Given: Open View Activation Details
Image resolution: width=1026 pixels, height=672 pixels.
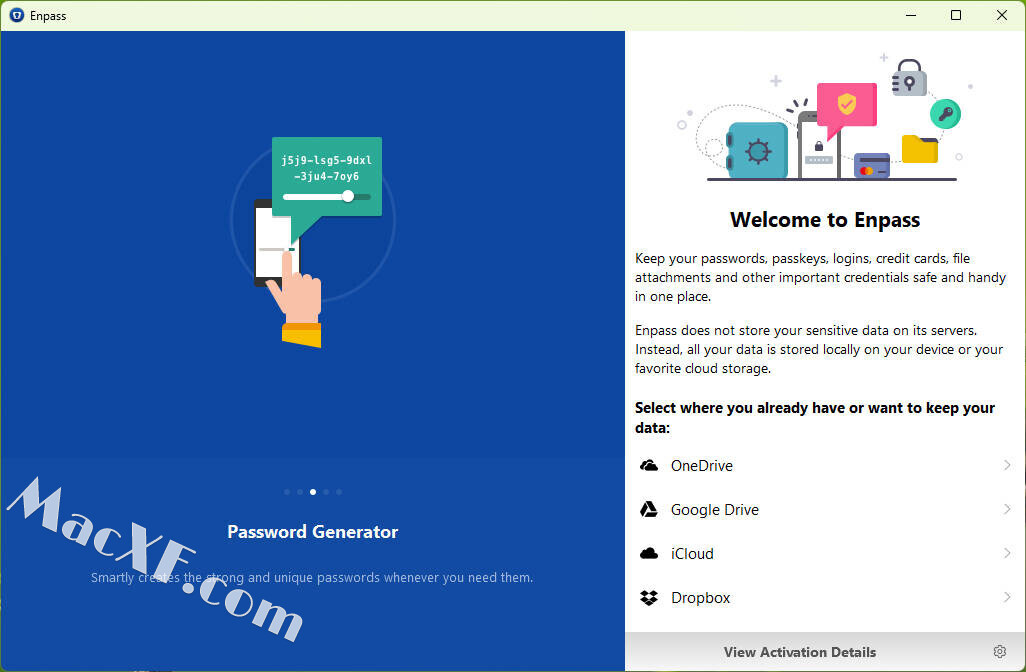Looking at the screenshot, I should tap(800, 652).
